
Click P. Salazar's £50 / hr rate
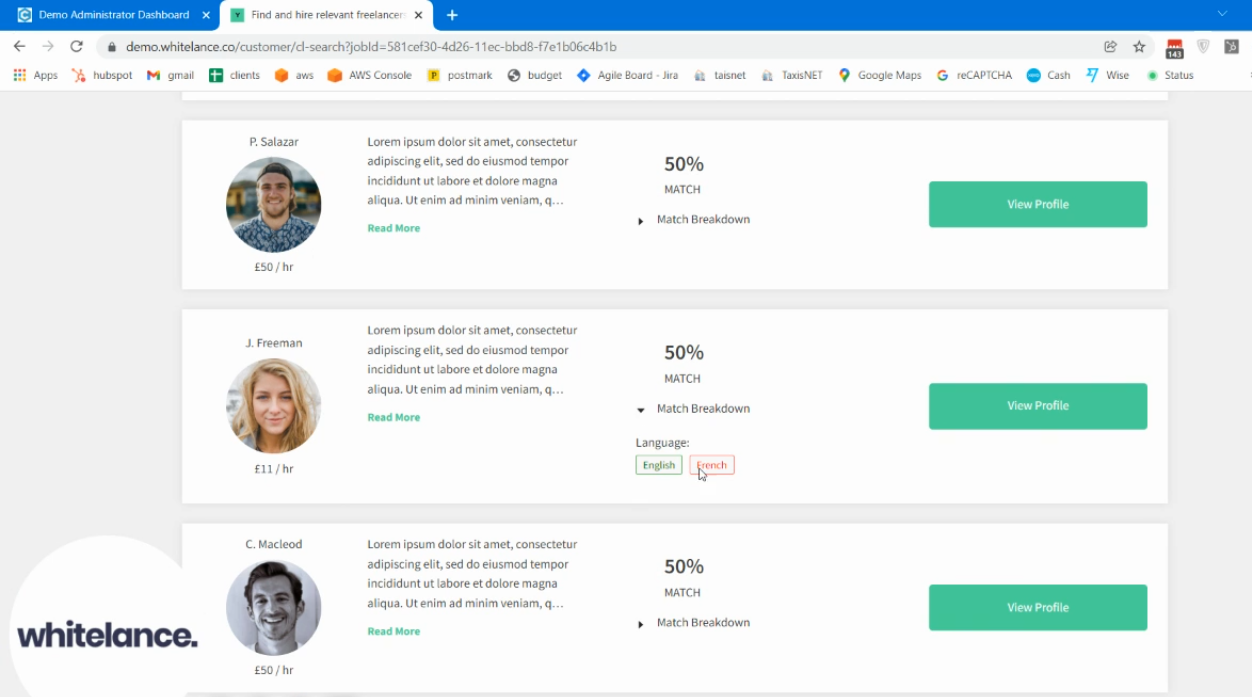[274, 267]
